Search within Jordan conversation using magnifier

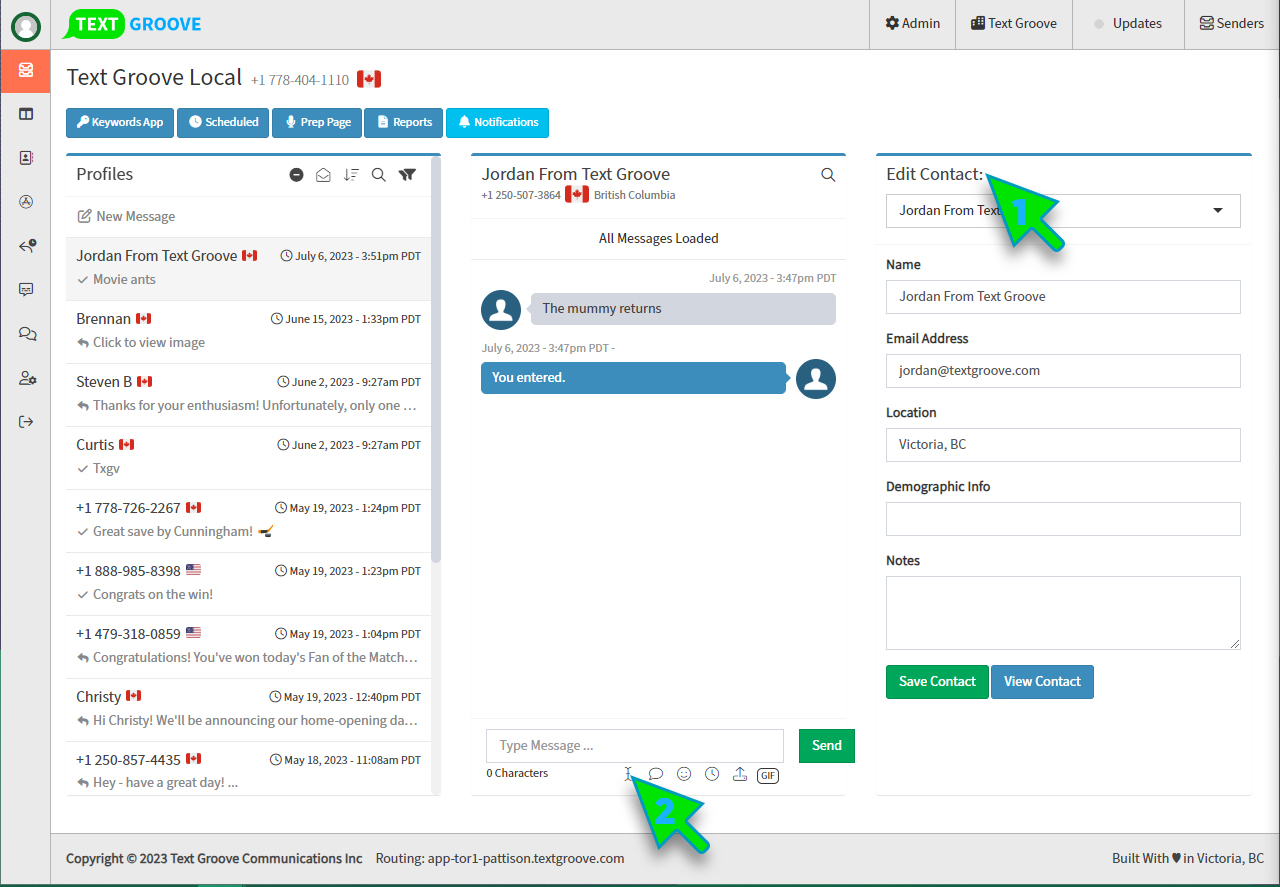[828, 175]
